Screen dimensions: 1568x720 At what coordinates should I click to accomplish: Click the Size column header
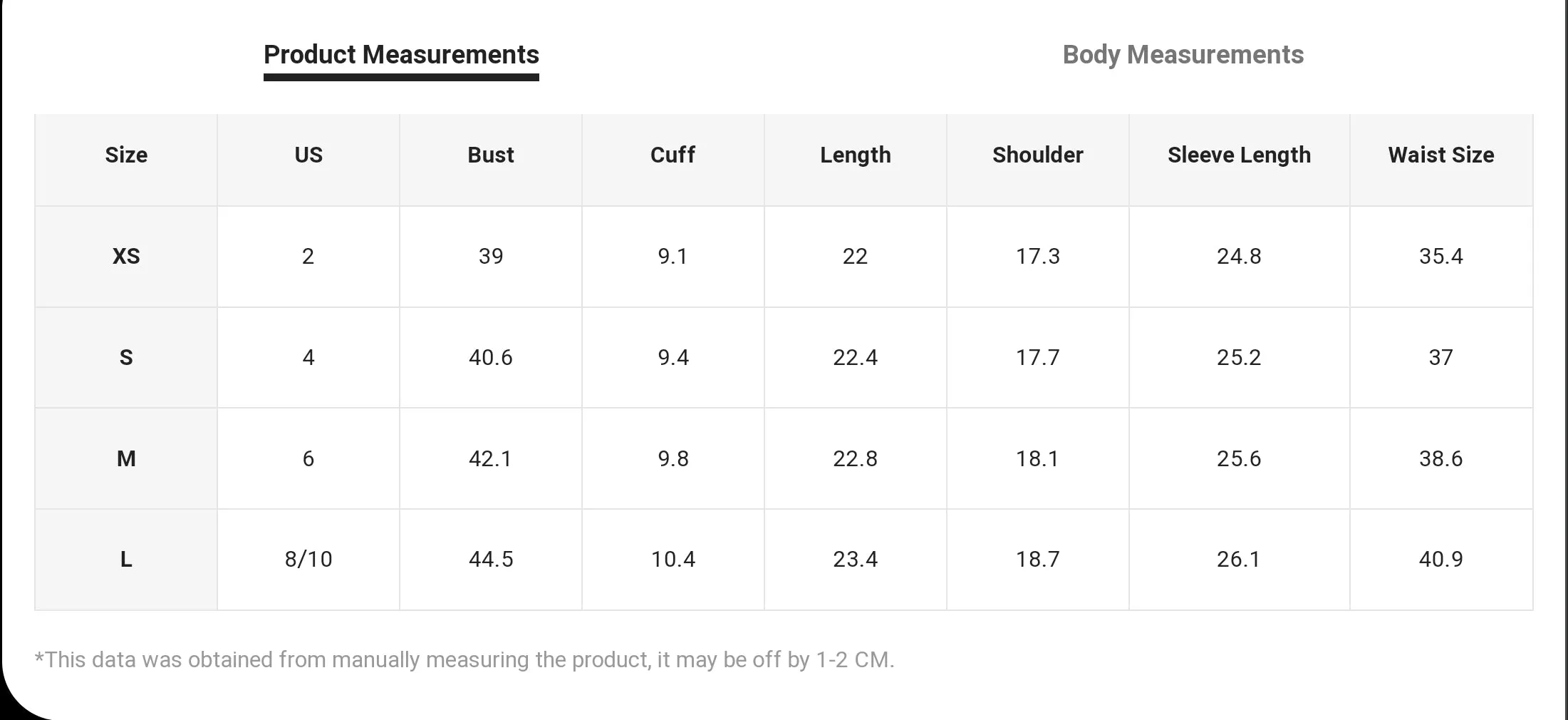pyautogui.click(x=126, y=155)
